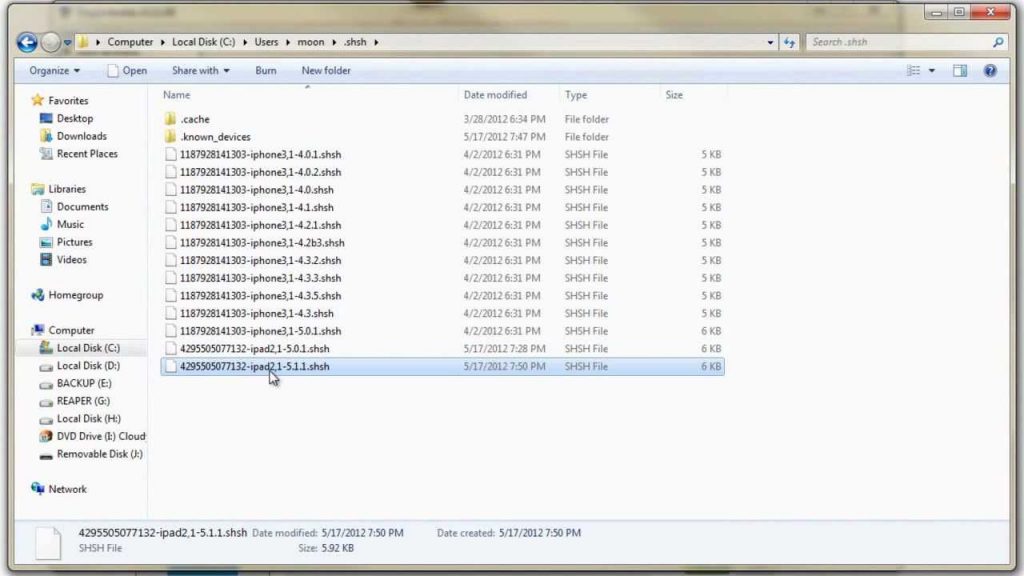
Task: Click the search magnifier icon
Action: 997,43
